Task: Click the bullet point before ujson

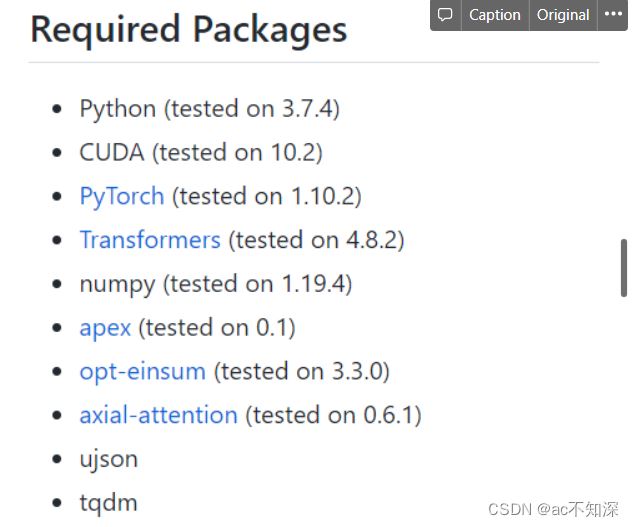Action: coord(57,459)
